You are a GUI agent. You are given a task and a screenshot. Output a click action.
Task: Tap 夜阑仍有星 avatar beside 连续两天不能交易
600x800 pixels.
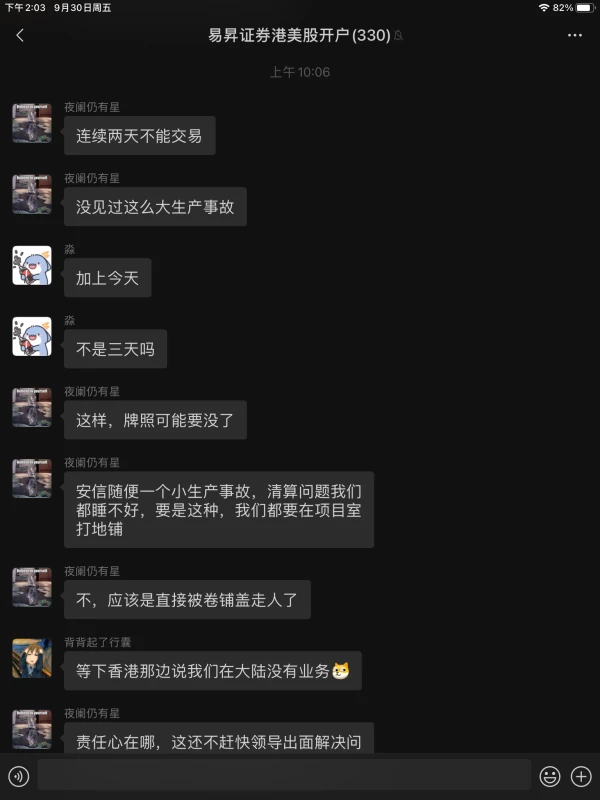click(x=32, y=123)
